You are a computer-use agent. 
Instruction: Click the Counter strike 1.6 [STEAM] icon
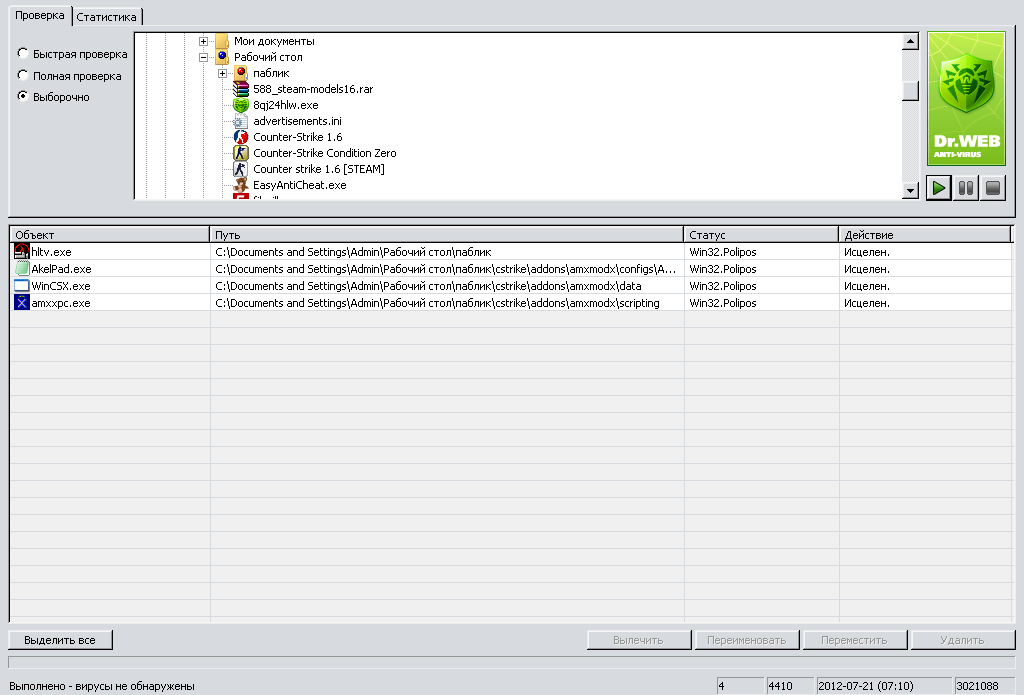241,169
